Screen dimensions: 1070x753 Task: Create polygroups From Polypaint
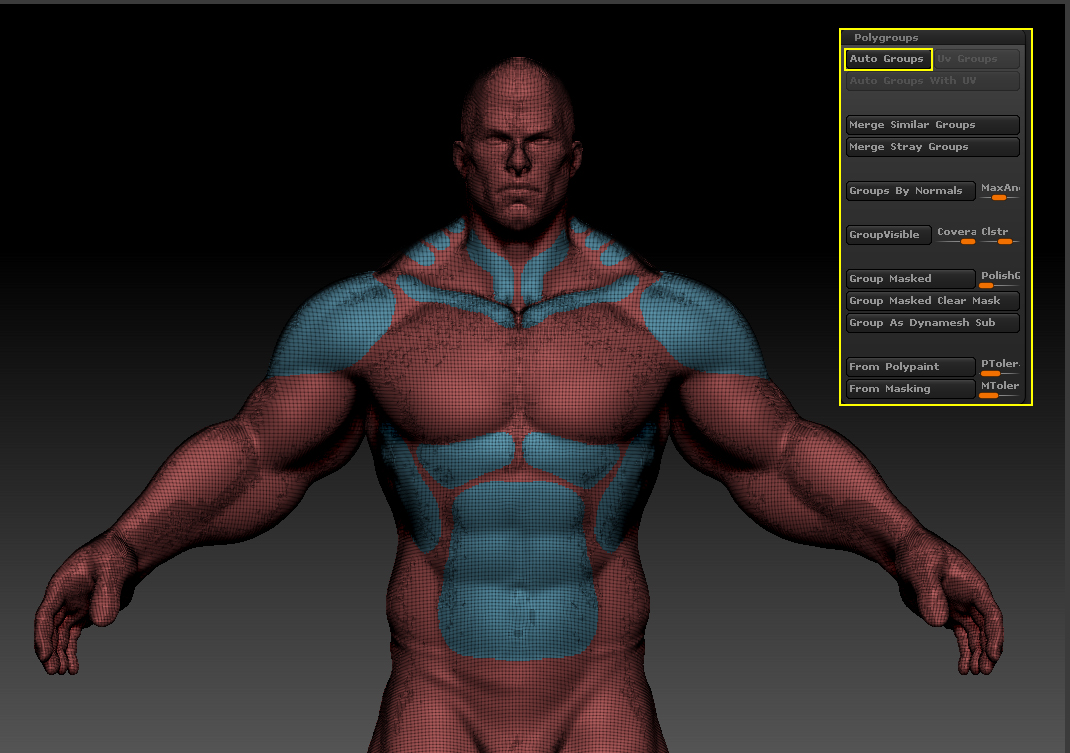click(911, 367)
